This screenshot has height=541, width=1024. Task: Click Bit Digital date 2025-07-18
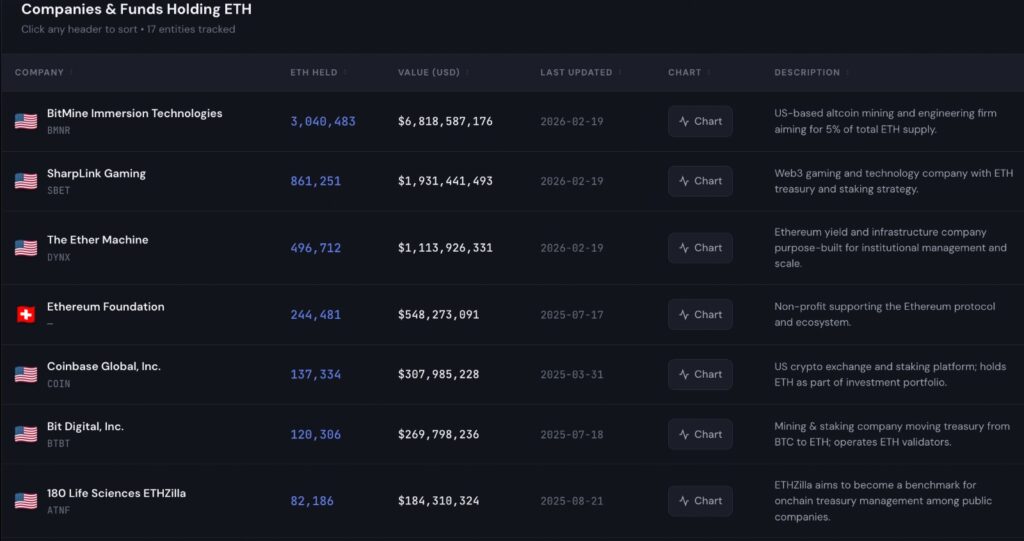click(571, 434)
